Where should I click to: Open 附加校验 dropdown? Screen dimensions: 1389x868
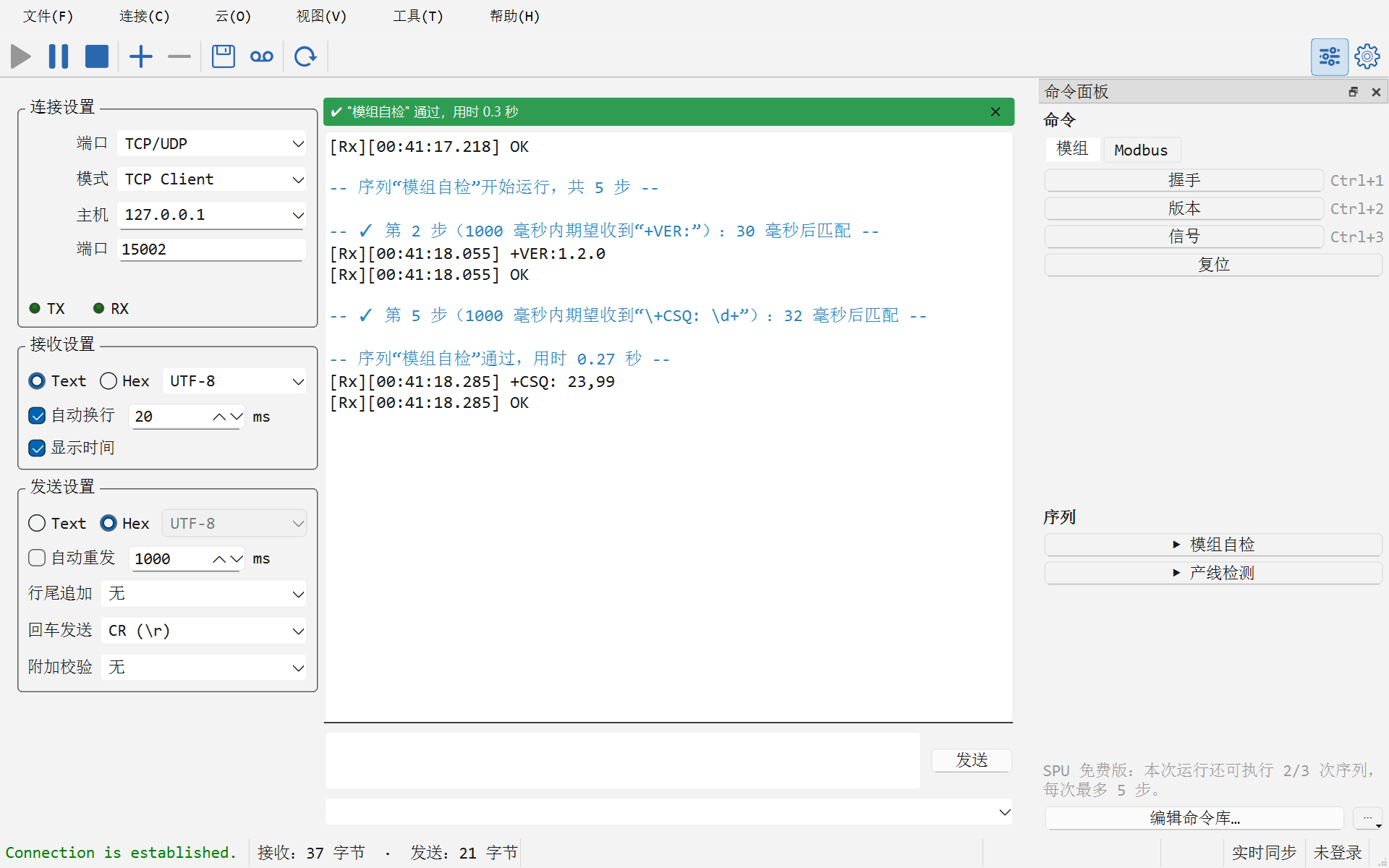(203, 667)
